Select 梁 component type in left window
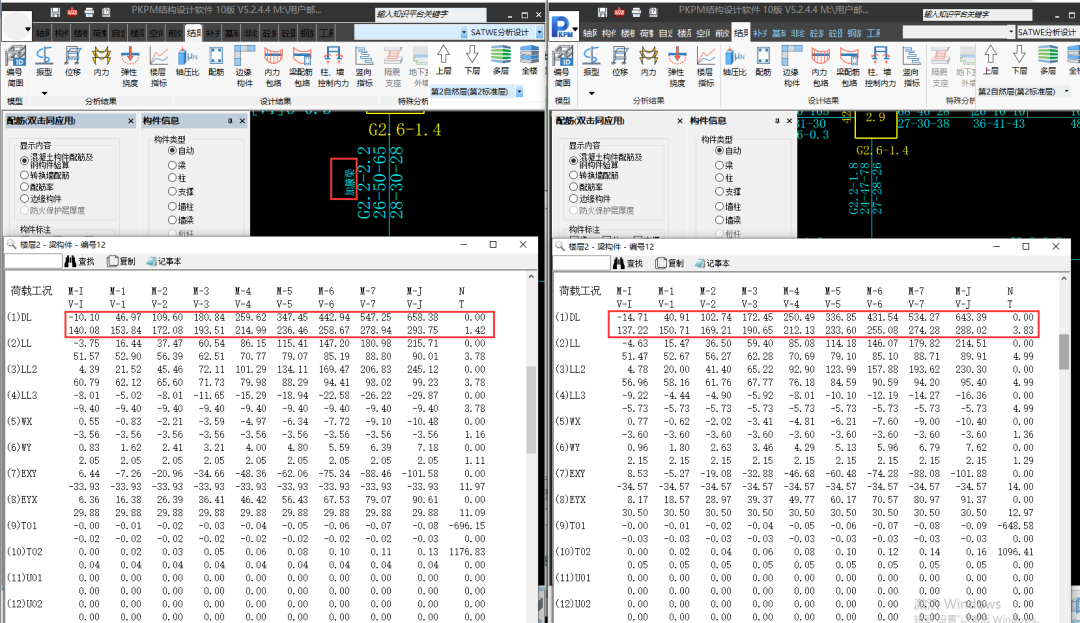The image size is (1080, 623). [172, 165]
